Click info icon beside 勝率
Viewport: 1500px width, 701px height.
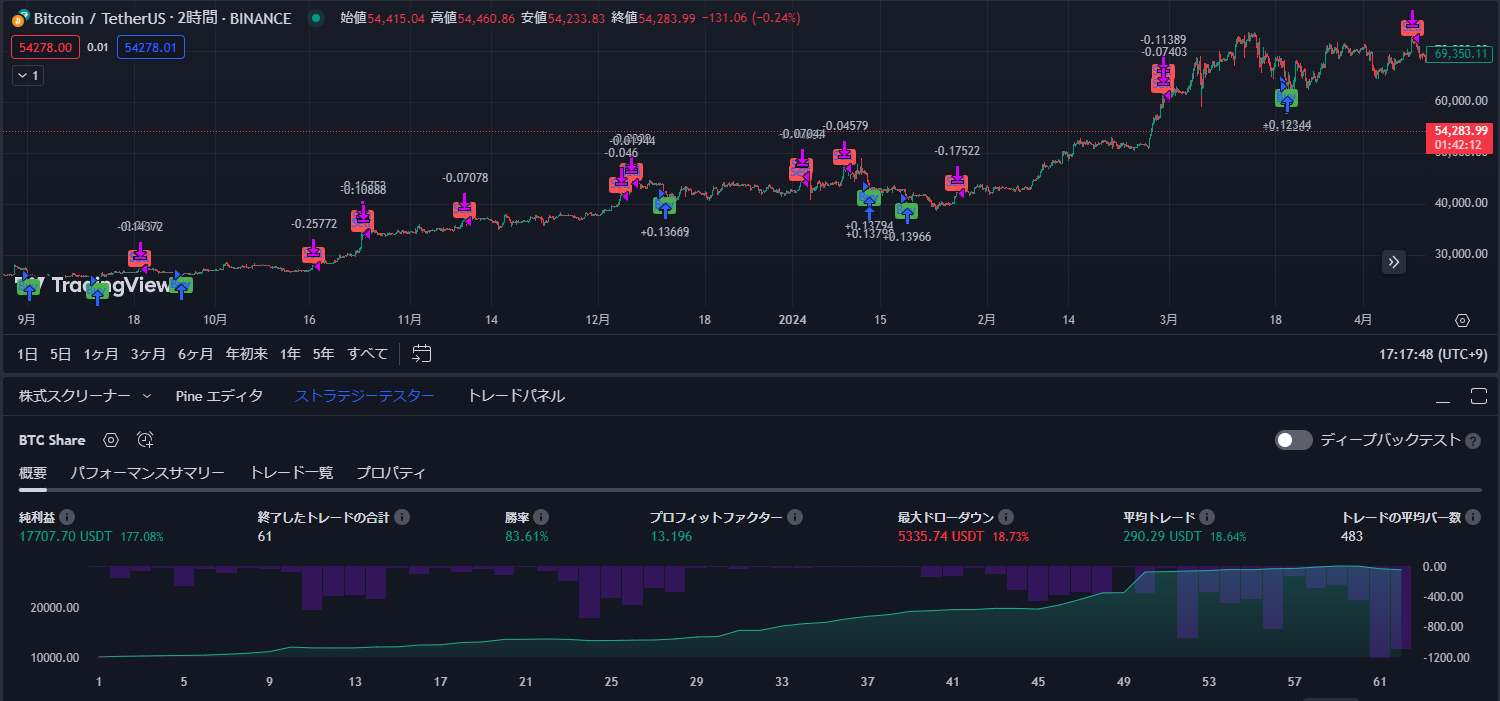[540, 518]
